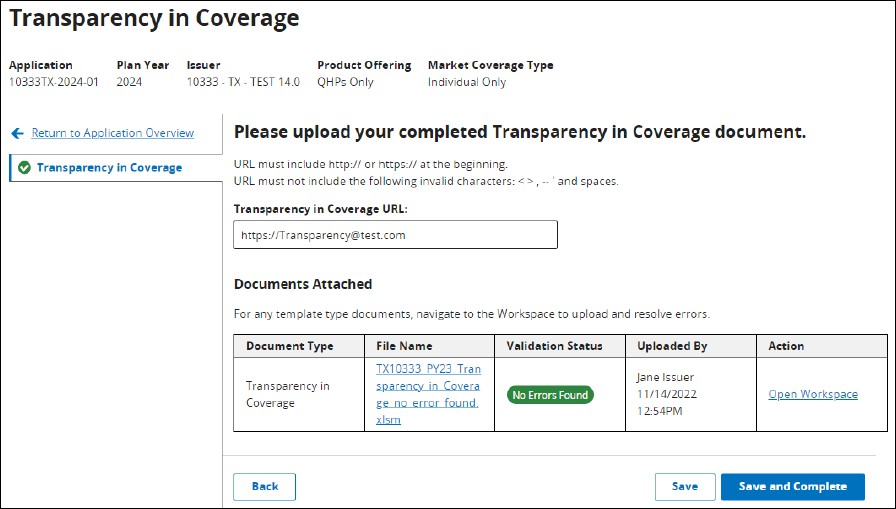Viewport: 896px width, 509px height.
Task: Click the Documents Attached heading
Action: tap(302, 284)
